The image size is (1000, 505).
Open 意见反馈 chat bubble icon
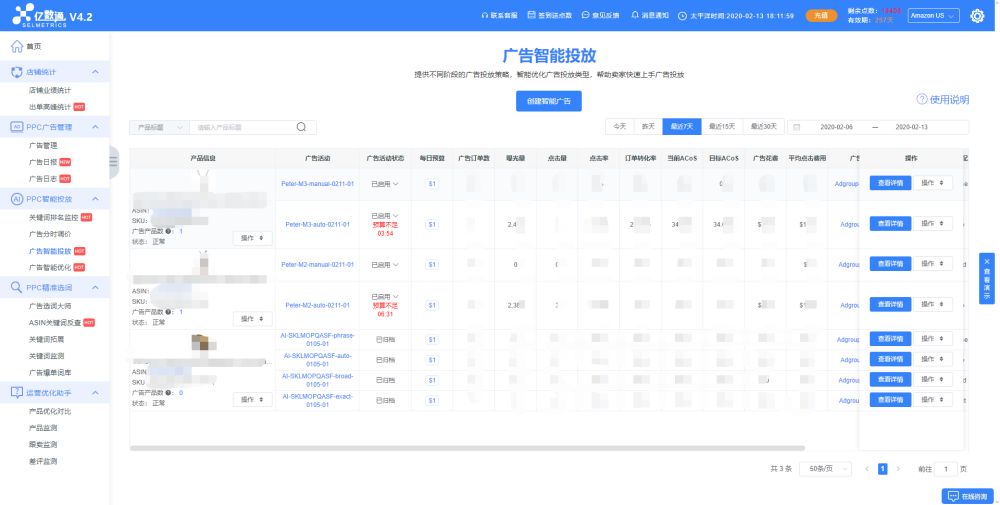[585, 15]
